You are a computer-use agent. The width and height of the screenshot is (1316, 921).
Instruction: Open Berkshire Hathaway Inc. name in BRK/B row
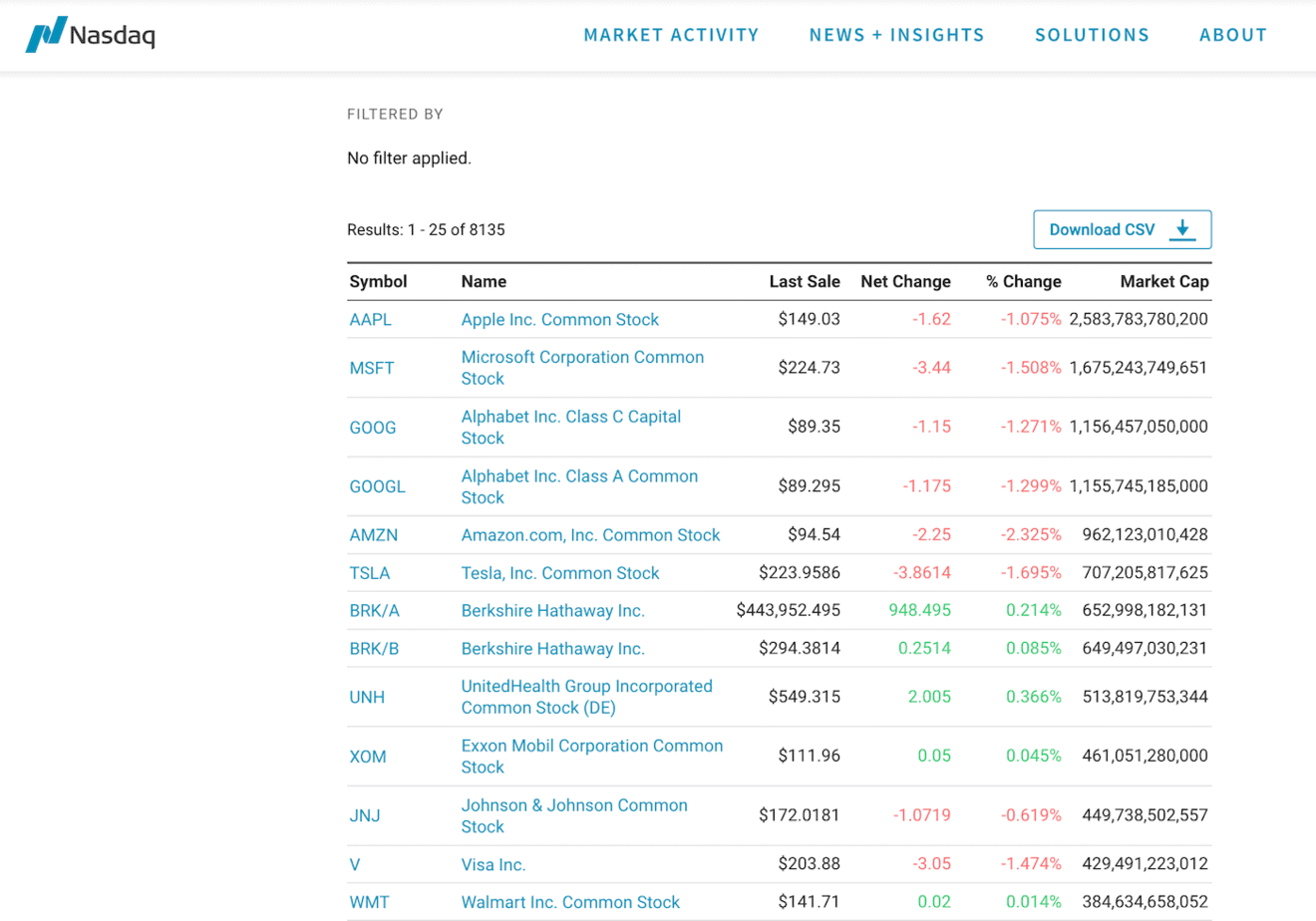point(552,649)
